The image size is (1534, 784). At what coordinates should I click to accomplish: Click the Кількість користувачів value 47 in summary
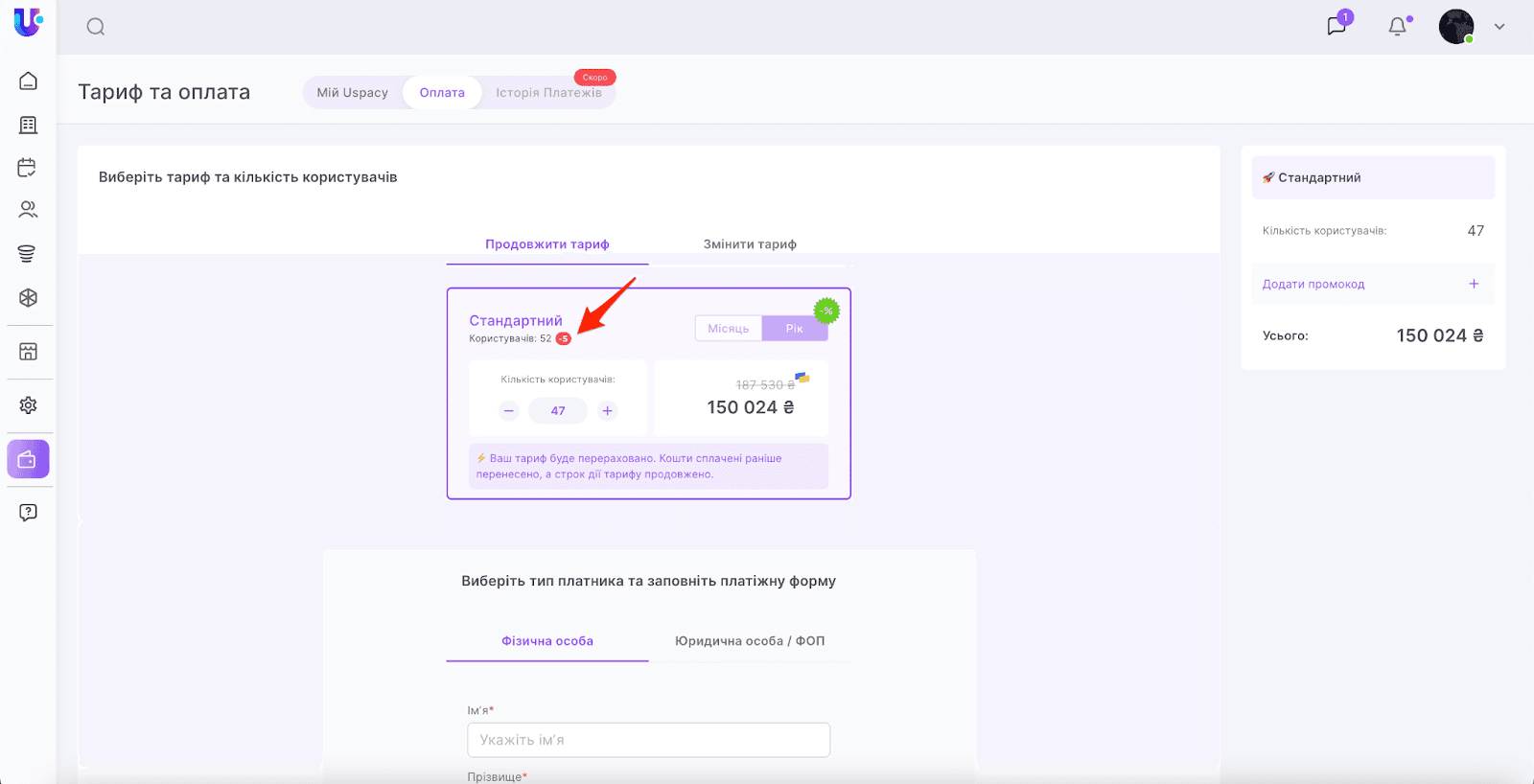coord(1476,231)
